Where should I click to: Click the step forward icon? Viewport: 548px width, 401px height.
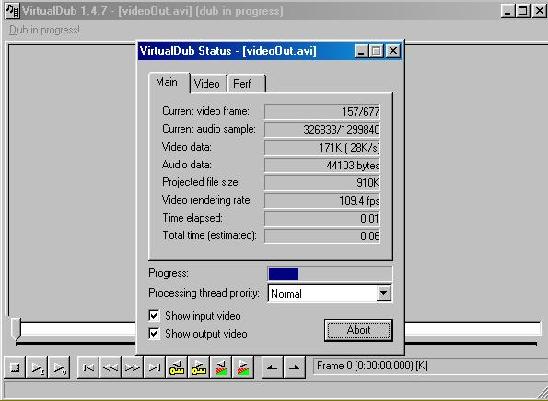click(132, 367)
